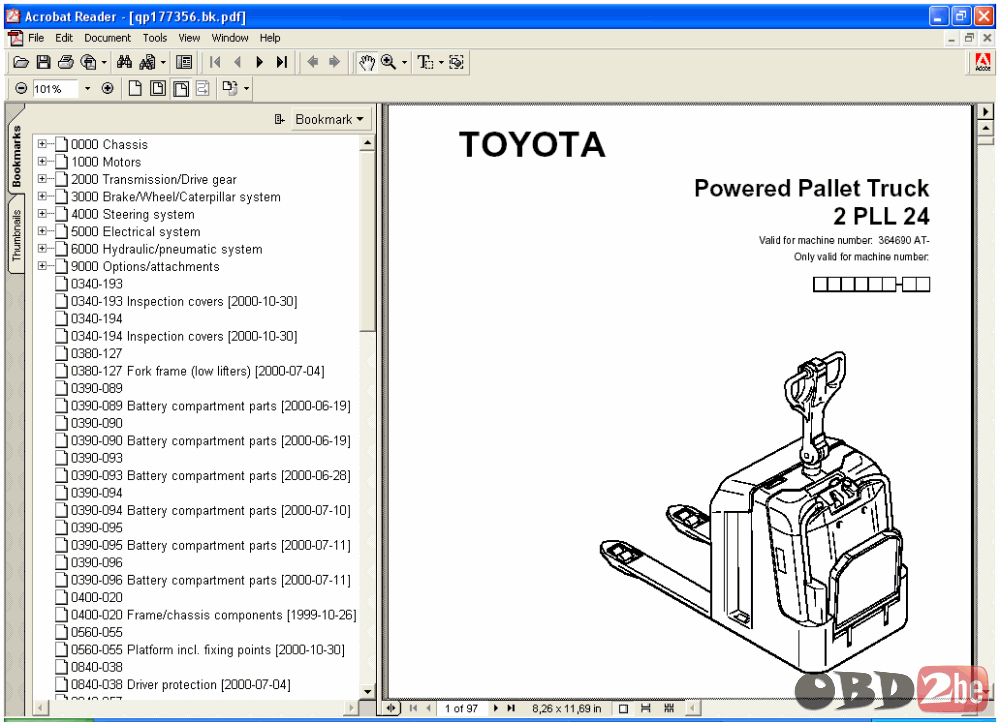
Task: Expand the 1000 Motors bookmark
Action: 42,161
